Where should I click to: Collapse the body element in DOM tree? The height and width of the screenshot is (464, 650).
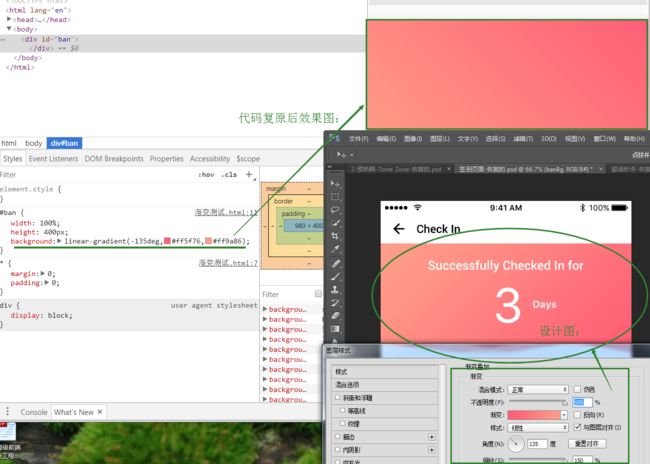(9, 29)
